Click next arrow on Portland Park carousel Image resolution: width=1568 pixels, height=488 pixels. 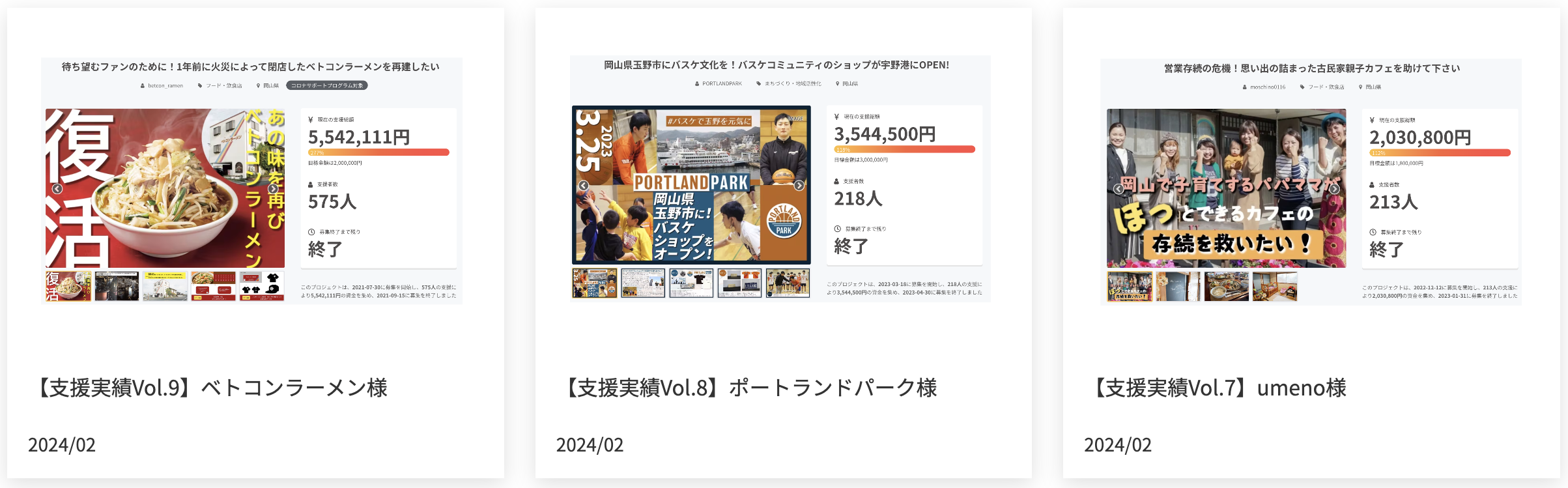(799, 186)
